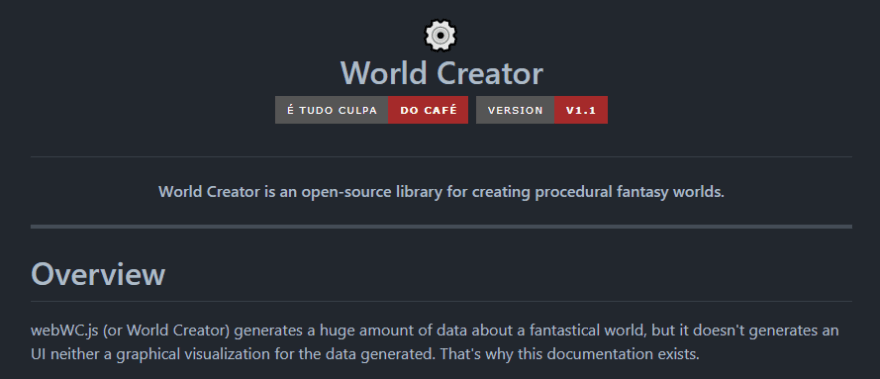Click the open-source library description line
This screenshot has width=880, height=379.
[x=441, y=192]
